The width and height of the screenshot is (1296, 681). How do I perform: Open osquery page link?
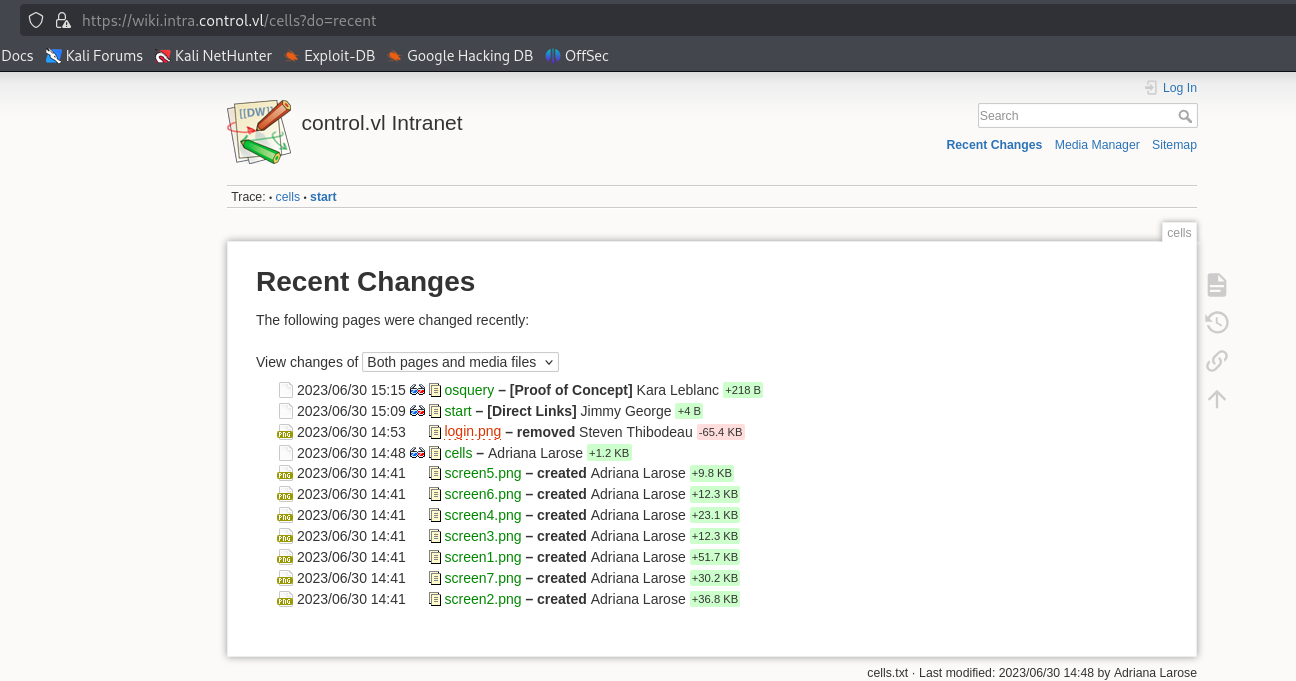point(469,390)
